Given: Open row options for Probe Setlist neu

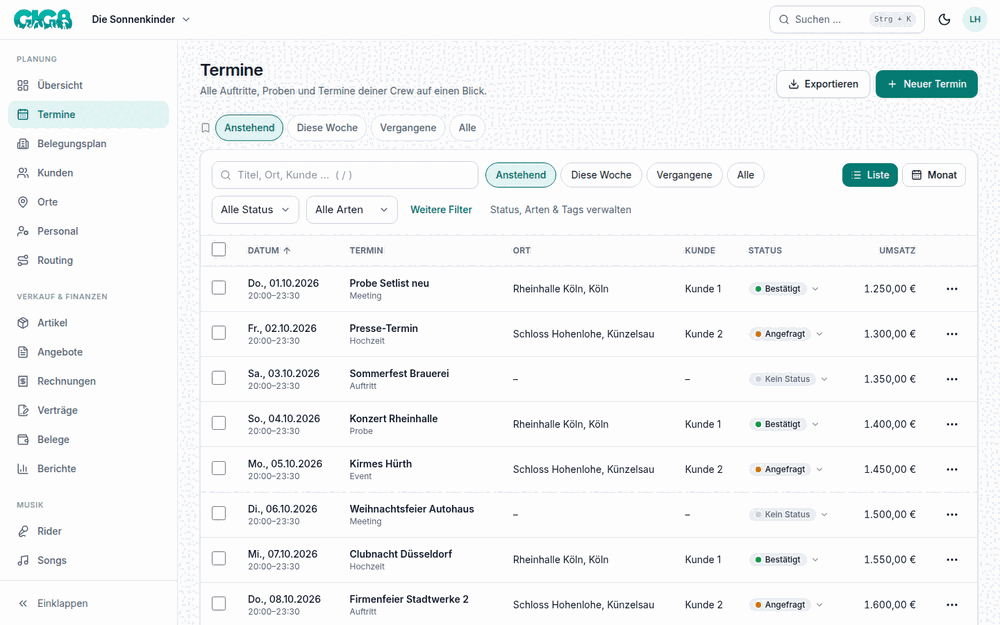Looking at the screenshot, I should pos(952,289).
